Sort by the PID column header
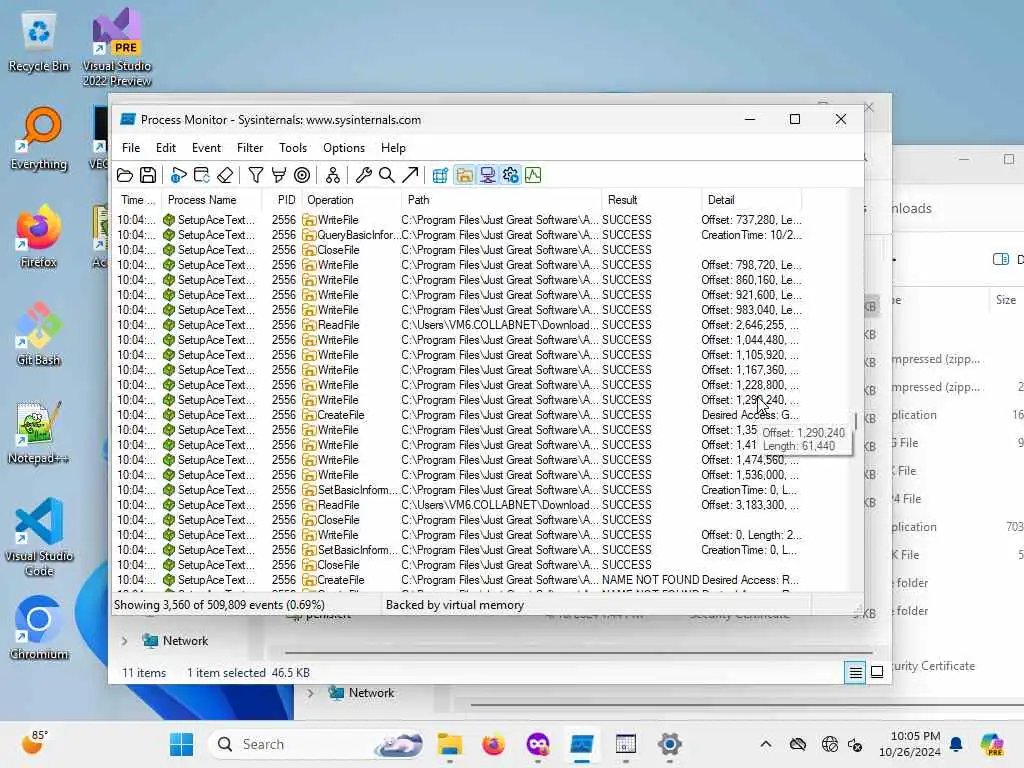The height and width of the screenshot is (768, 1024). (x=282, y=200)
